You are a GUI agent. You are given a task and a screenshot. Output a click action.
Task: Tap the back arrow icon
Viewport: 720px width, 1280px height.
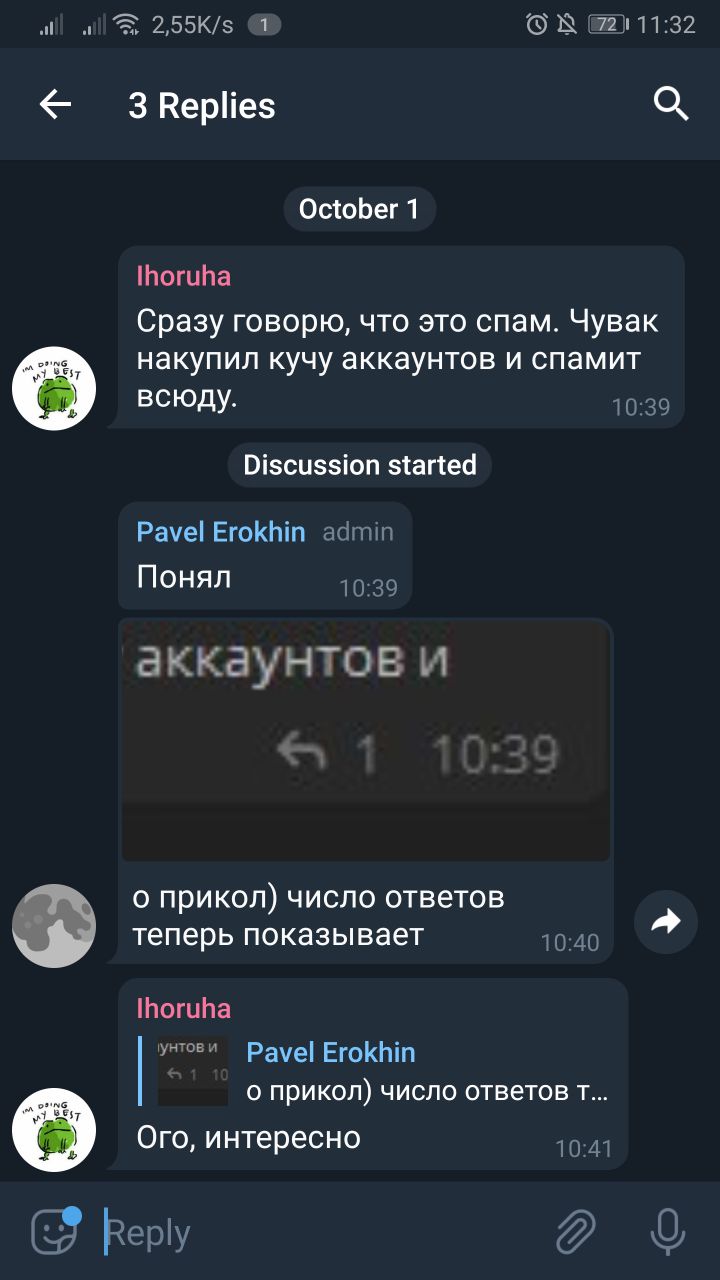(x=55, y=104)
